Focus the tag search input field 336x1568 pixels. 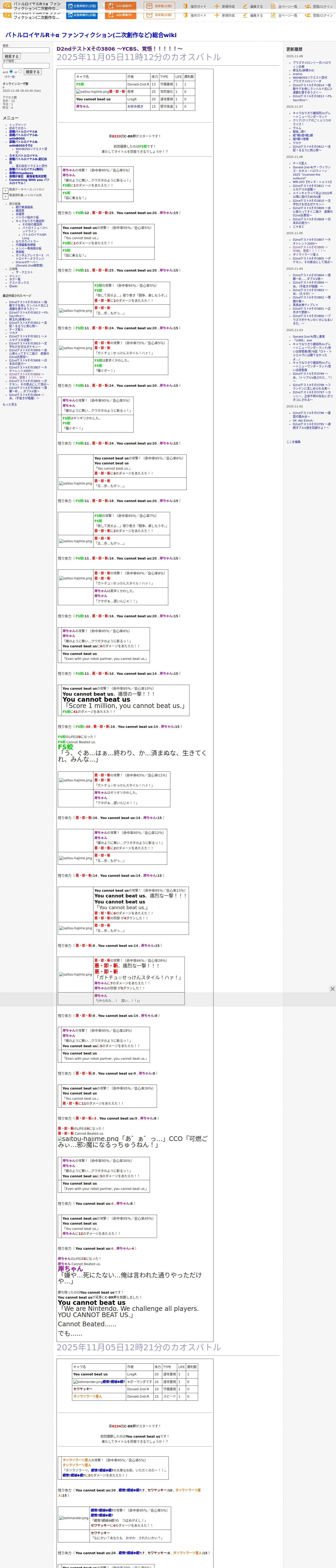tap(26, 66)
